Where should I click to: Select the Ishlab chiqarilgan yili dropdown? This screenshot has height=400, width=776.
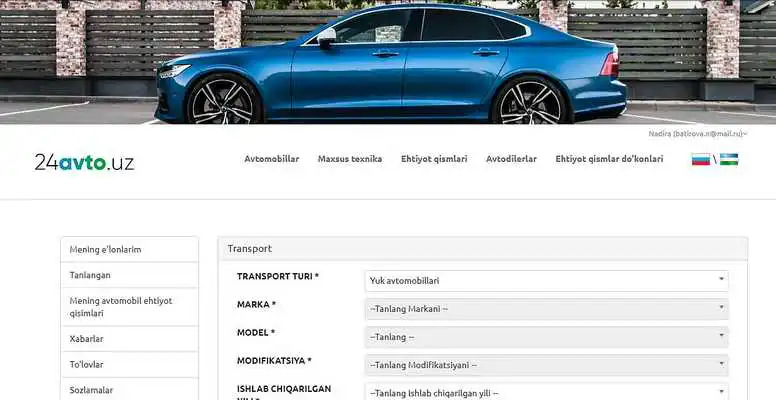(x=545, y=393)
